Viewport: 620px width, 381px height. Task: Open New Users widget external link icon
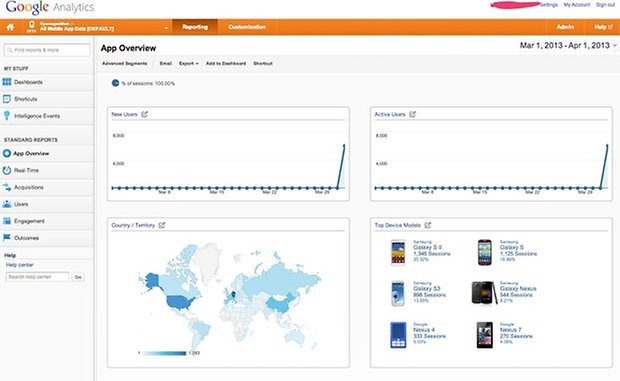click(145, 114)
